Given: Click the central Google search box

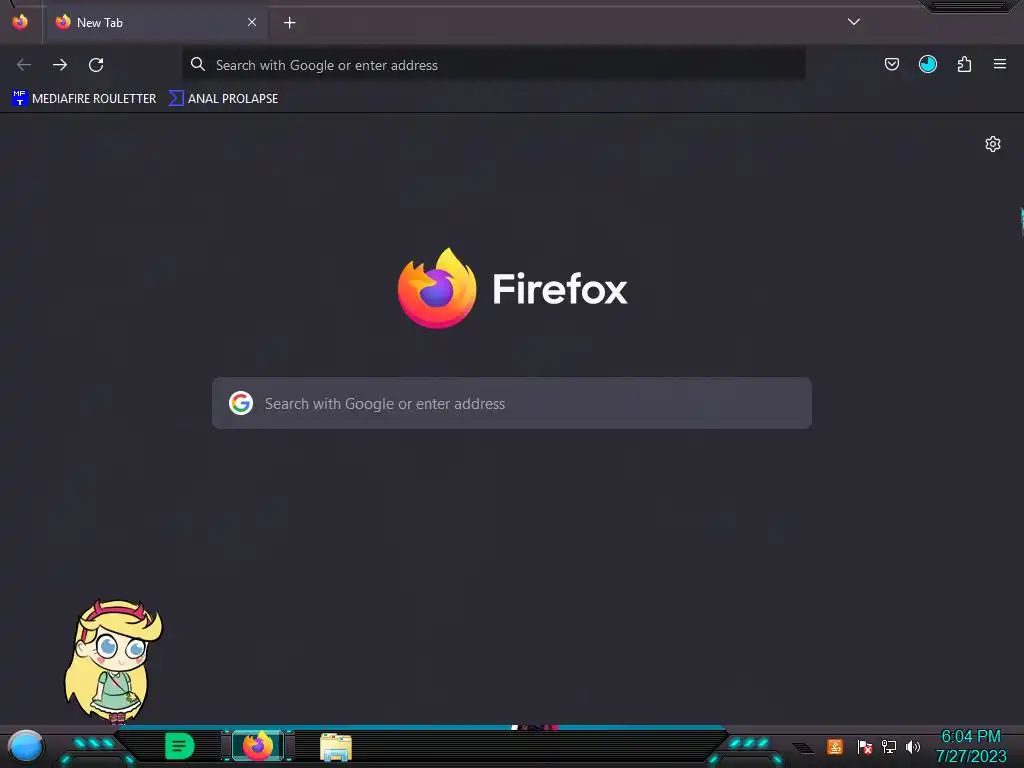Looking at the screenshot, I should pos(512,403).
